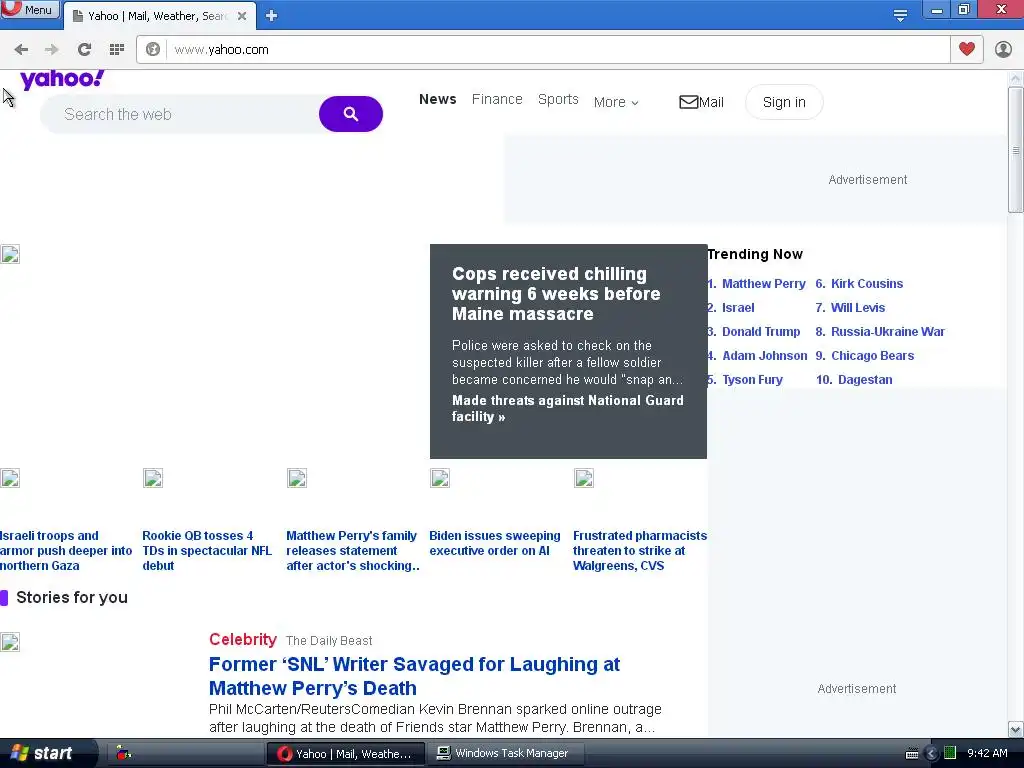Image resolution: width=1024 pixels, height=768 pixels.
Task: Open Former SNL Writer Savaged article
Action: pos(414,676)
